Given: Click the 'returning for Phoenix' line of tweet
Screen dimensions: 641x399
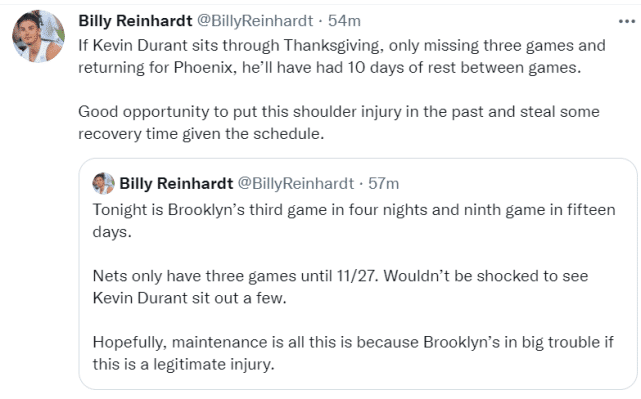Looking at the screenshot, I should point(329,67).
